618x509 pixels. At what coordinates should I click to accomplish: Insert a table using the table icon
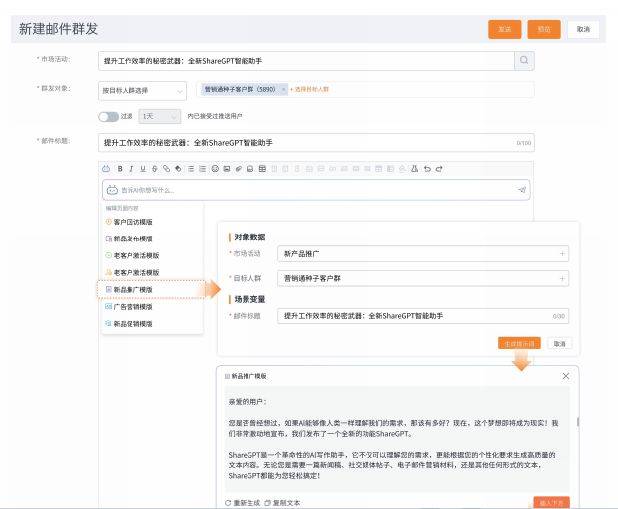pyautogui.click(x=262, y=169)
